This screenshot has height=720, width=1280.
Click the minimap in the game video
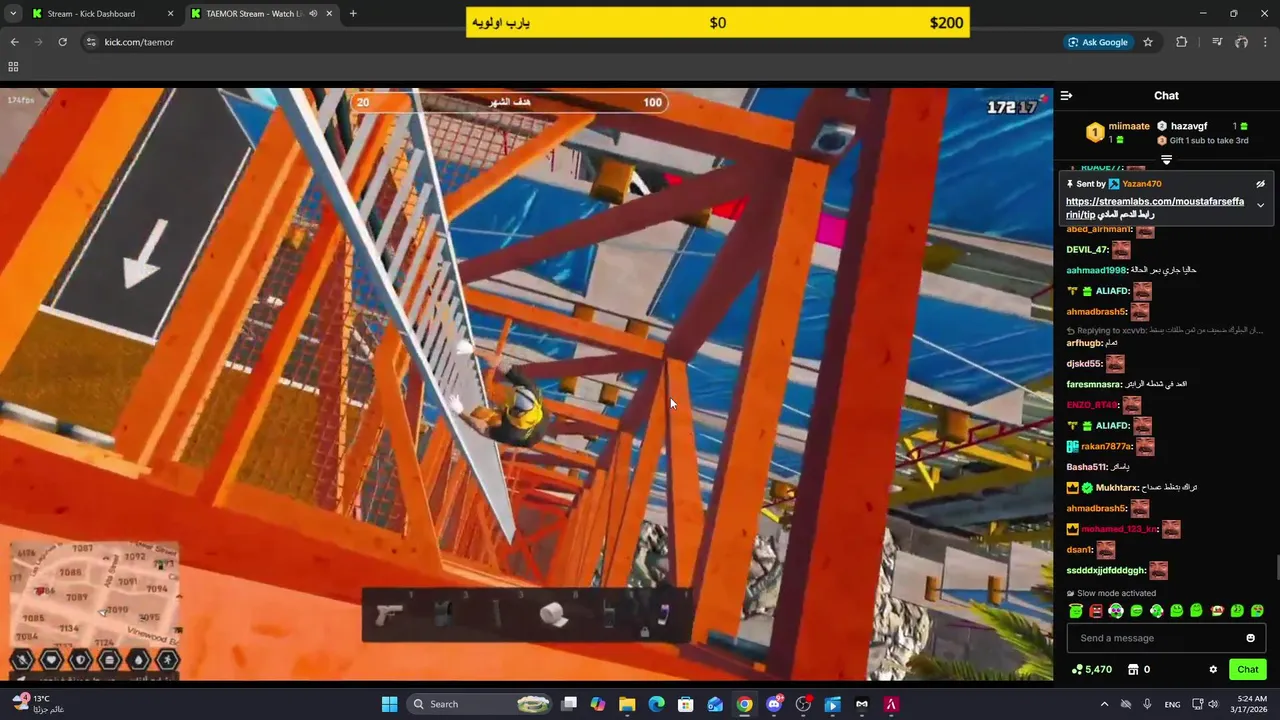coord(95,595)
